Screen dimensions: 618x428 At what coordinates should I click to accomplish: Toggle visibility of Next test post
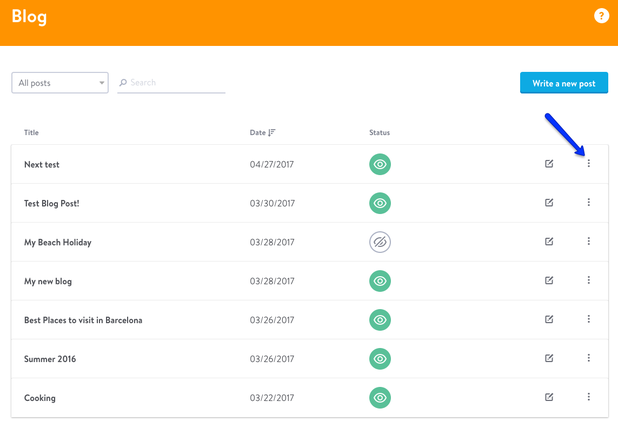[380, 164]
